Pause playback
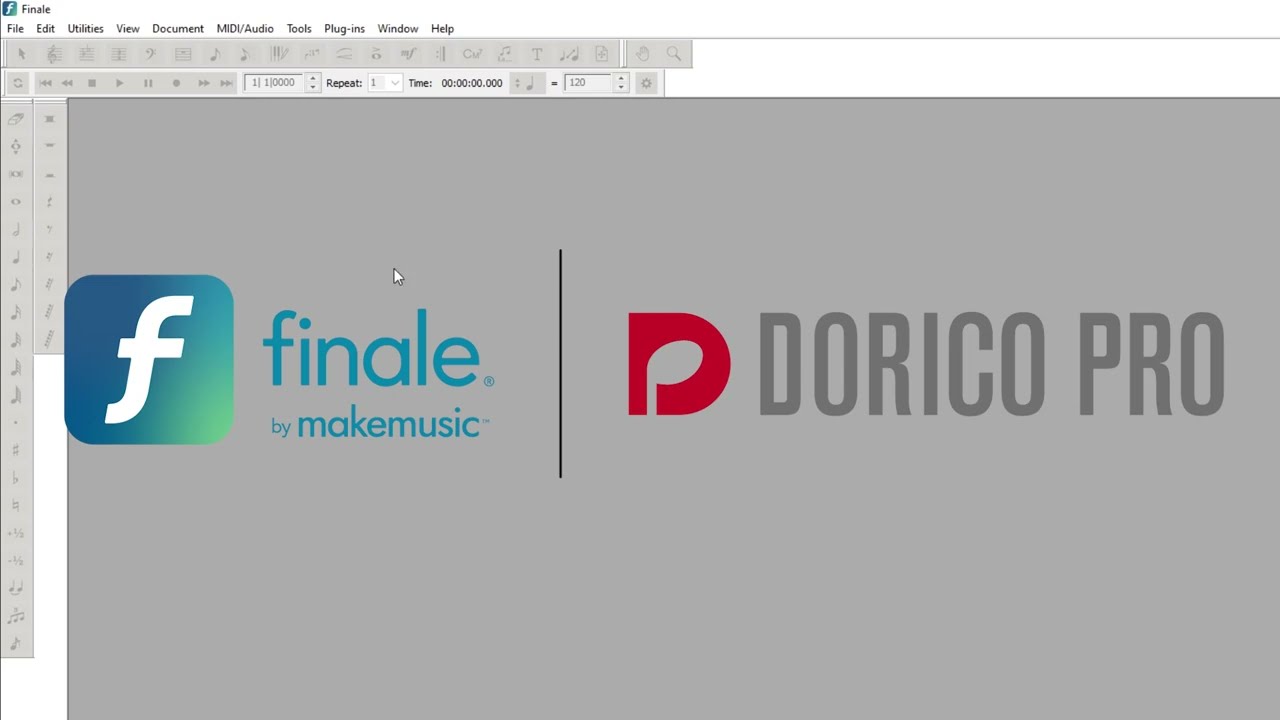 point(148,83)
